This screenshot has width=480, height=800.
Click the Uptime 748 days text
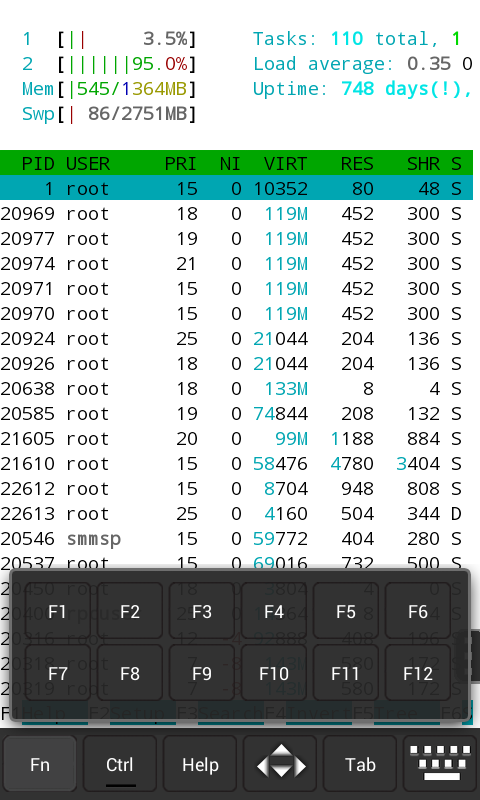[x=363, y=89]
